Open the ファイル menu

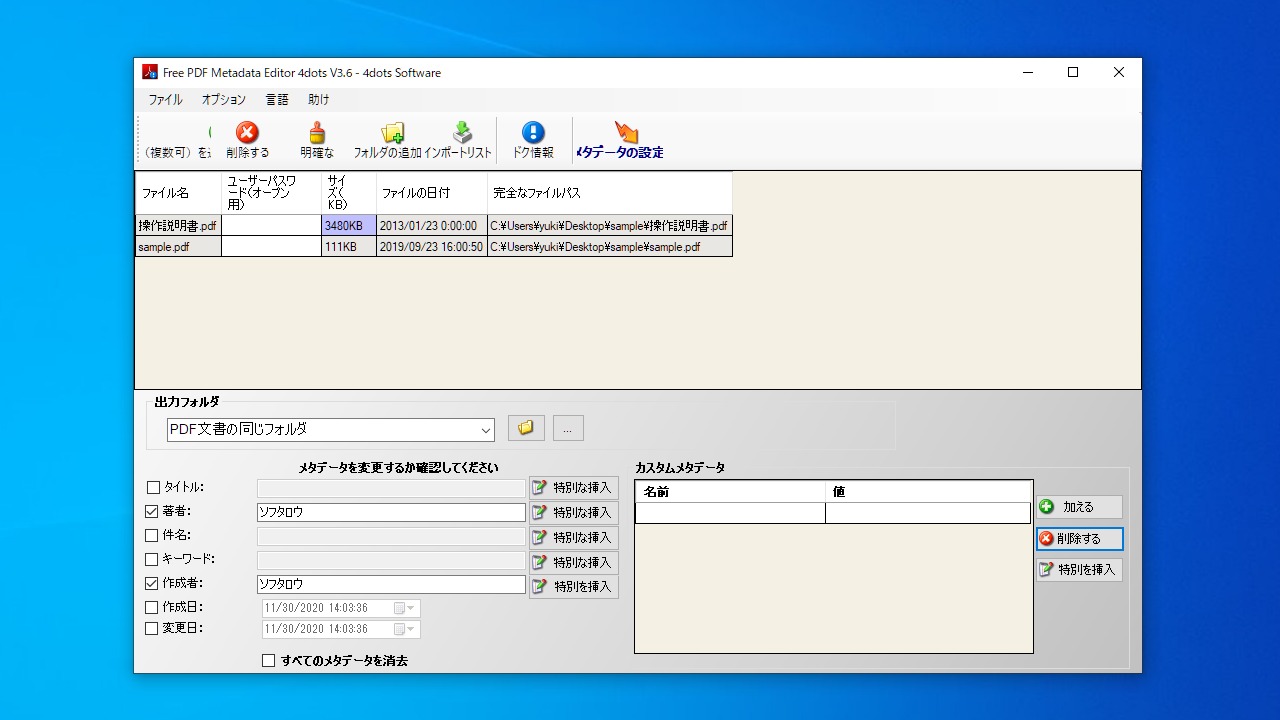(165, 100)
